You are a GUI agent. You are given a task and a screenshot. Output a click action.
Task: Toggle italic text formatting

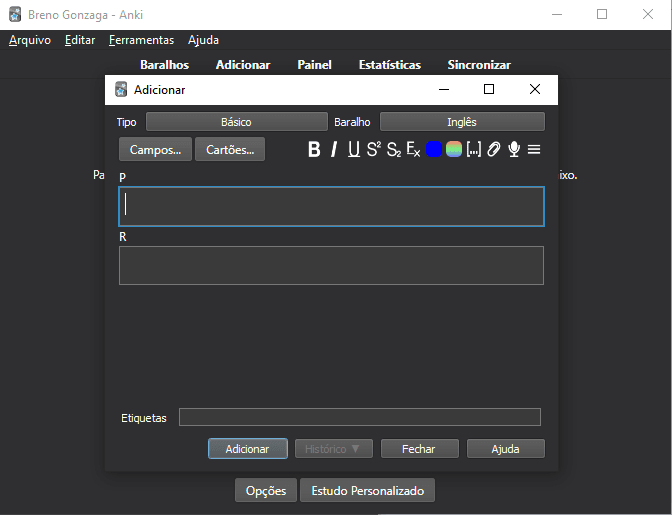tap(334, 150)
